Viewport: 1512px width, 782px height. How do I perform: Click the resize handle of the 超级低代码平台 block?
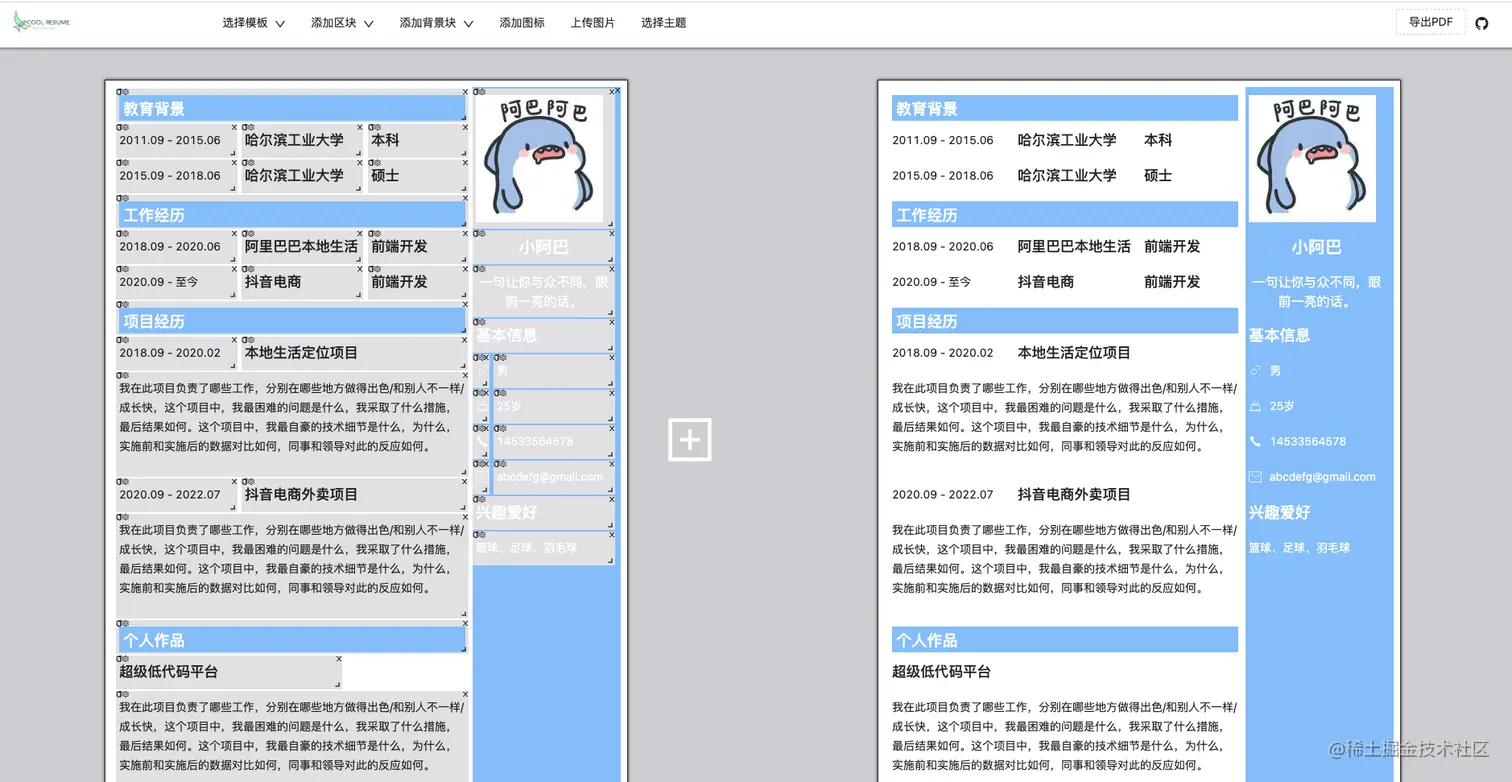tap(338, 685)
